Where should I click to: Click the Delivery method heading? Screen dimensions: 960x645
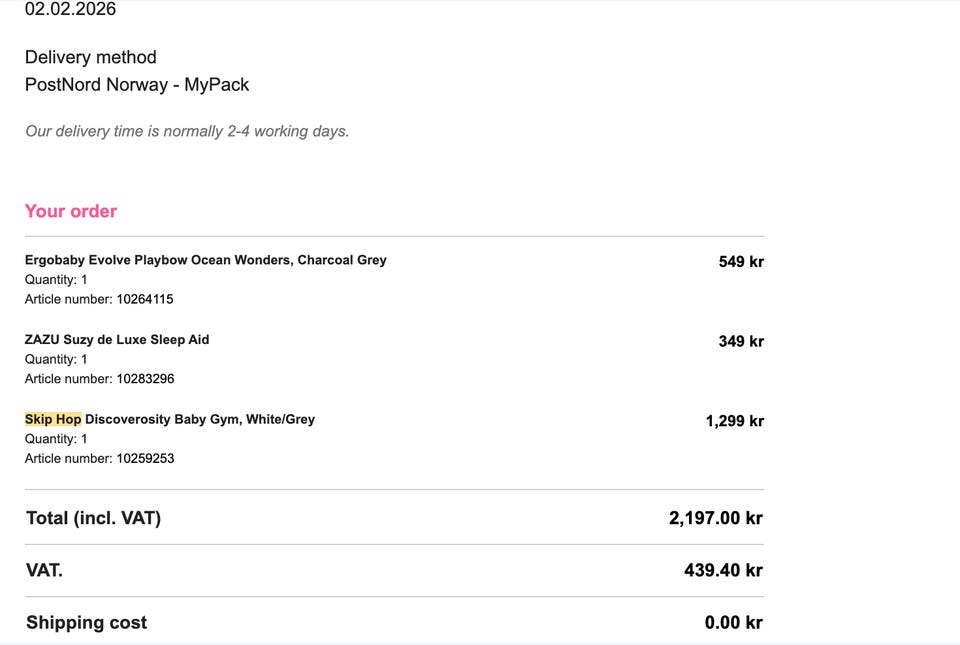click(x=91, y=57)
